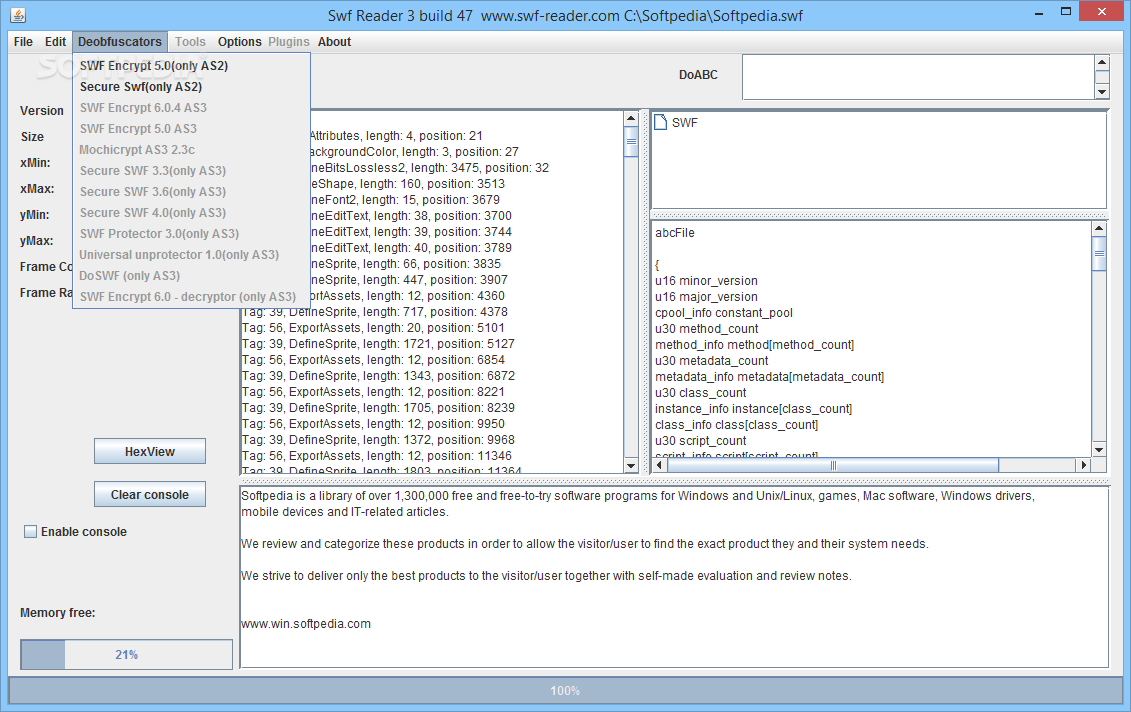
Task: Click 'u30 method_count' line
Action: click(706, 328)
